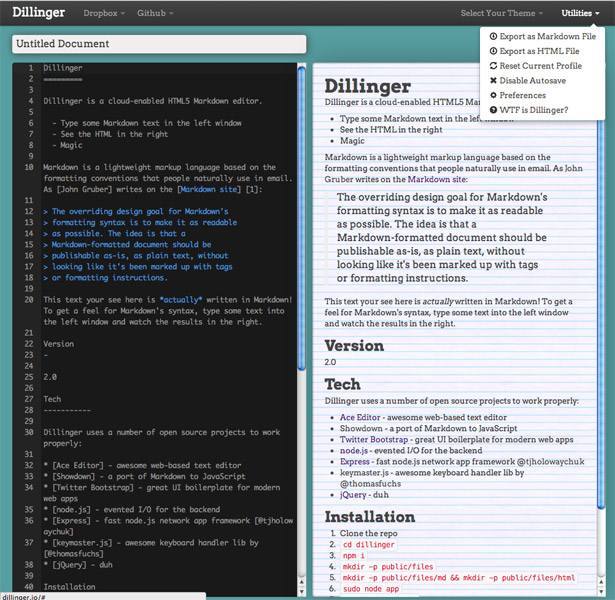Click the download icon beside Export as HTML File
Screen dimensions: 615x600
point(493,51)
